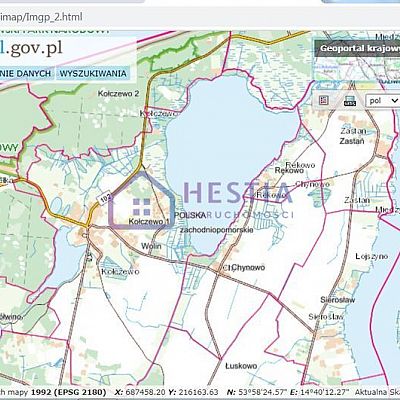The image size is (400, 400).
Task: Click the zachodniopomorskie region label
Action: tap(217, 230)
